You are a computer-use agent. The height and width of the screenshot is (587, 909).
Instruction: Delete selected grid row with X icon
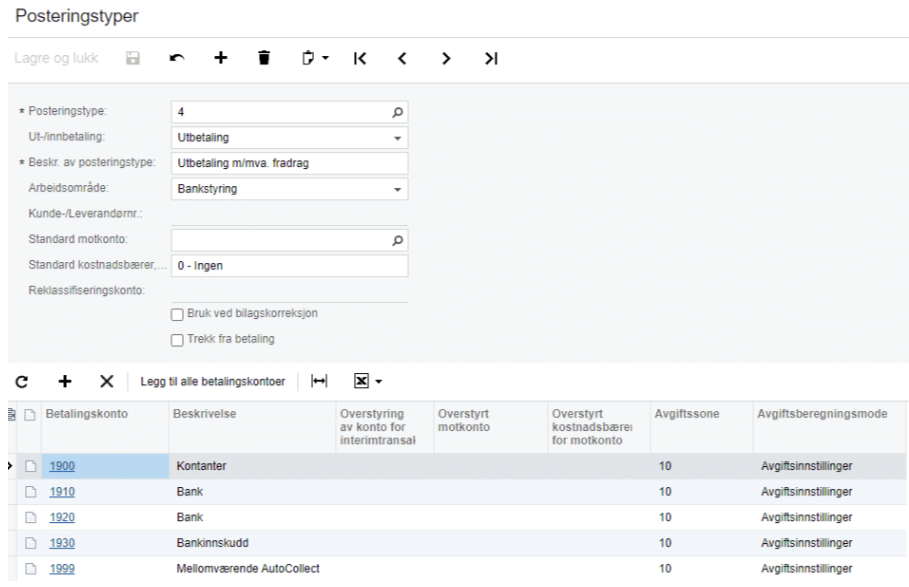[x=107, y=381]
